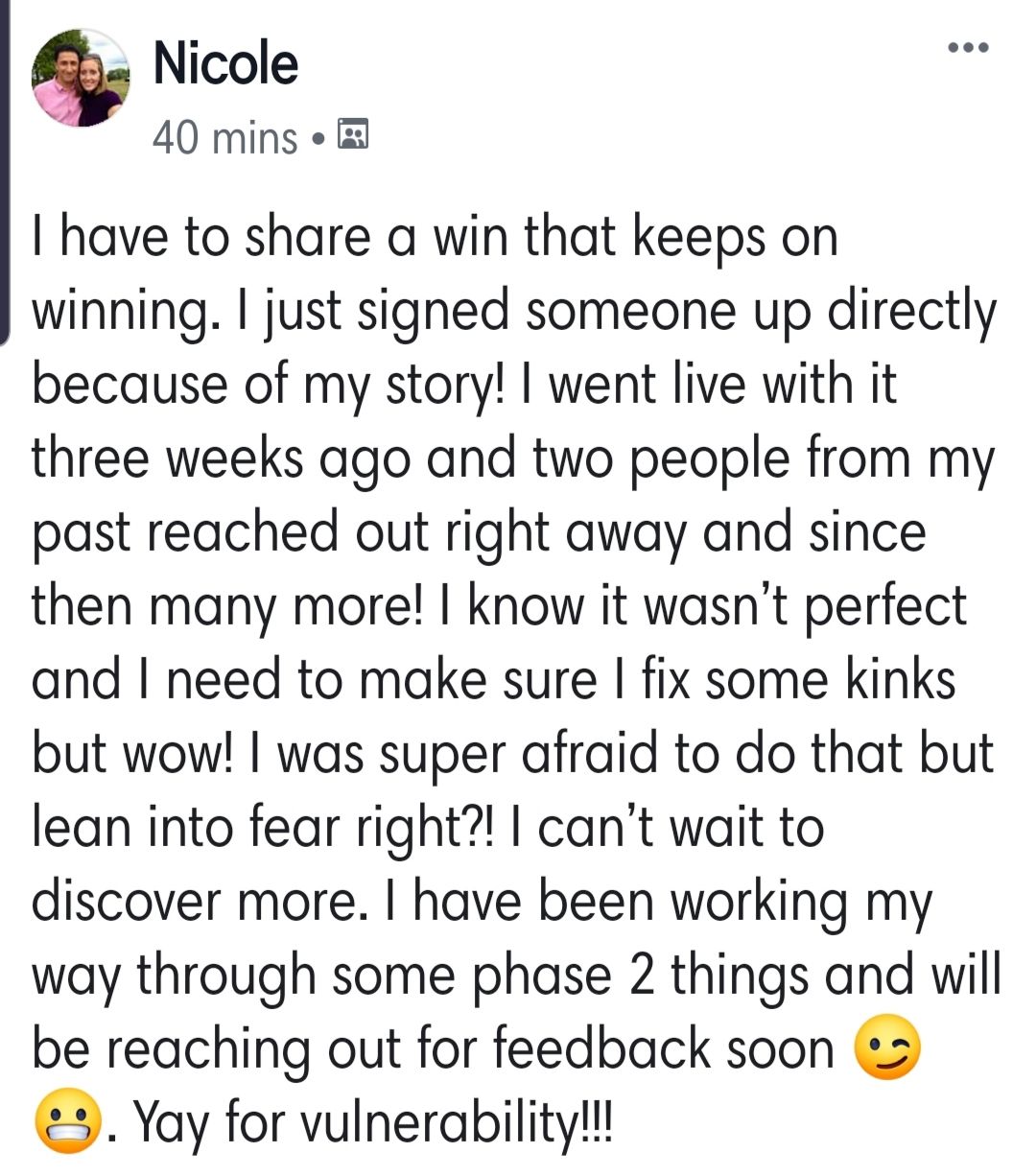Click the grimacing face emoji
Image resolution: width=1036 pixels, height=1176 pixels.
[67, 1123]
